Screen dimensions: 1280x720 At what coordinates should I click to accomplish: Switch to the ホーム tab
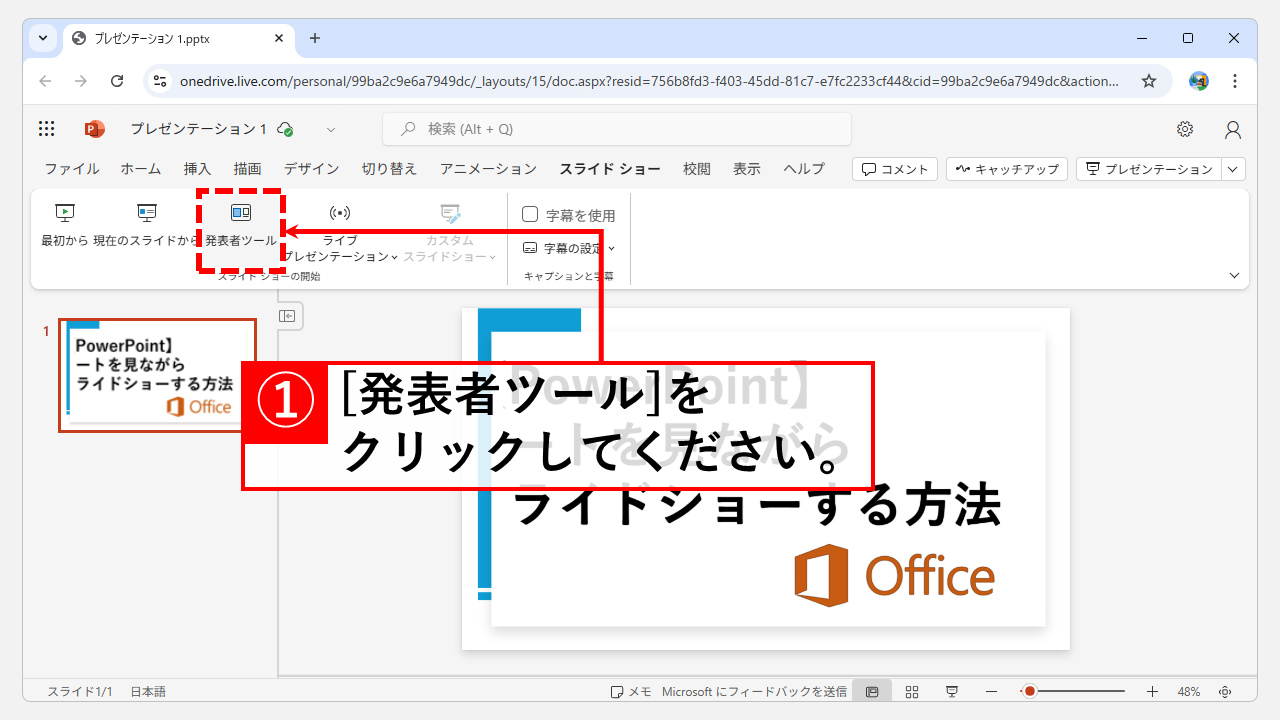click(141, 169)
